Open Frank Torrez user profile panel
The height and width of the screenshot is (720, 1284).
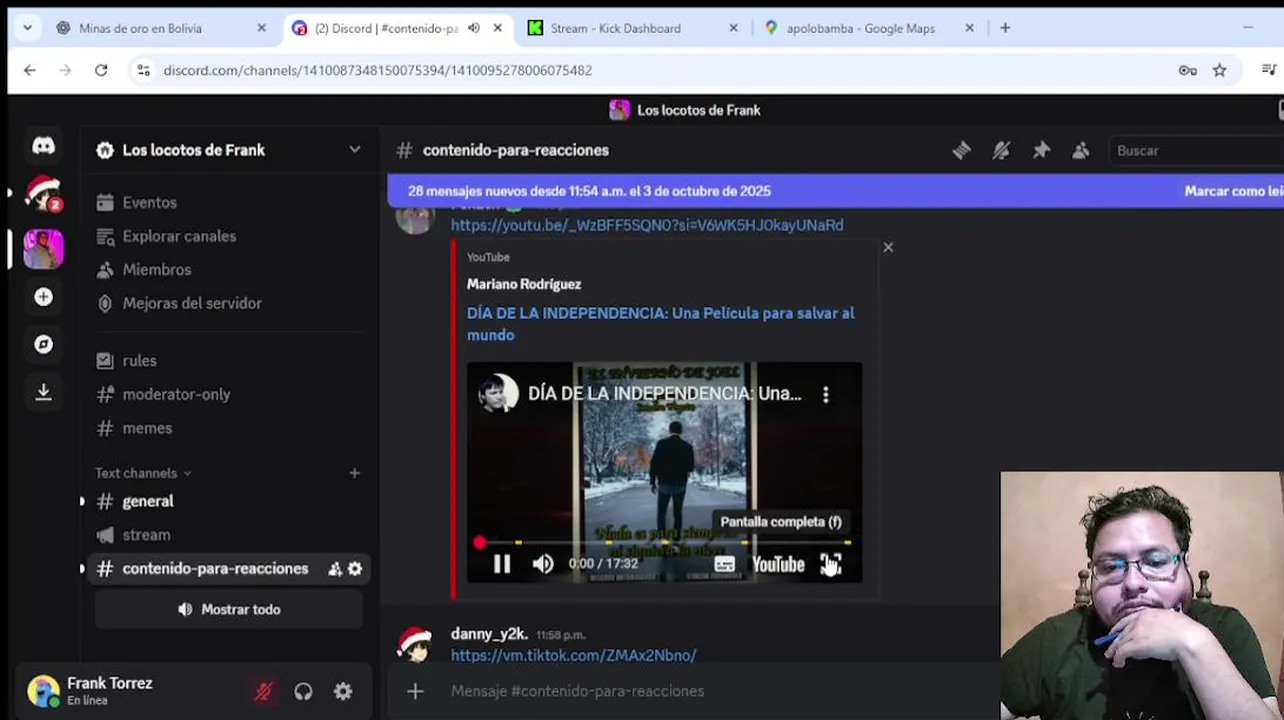(x=110, y=691)
